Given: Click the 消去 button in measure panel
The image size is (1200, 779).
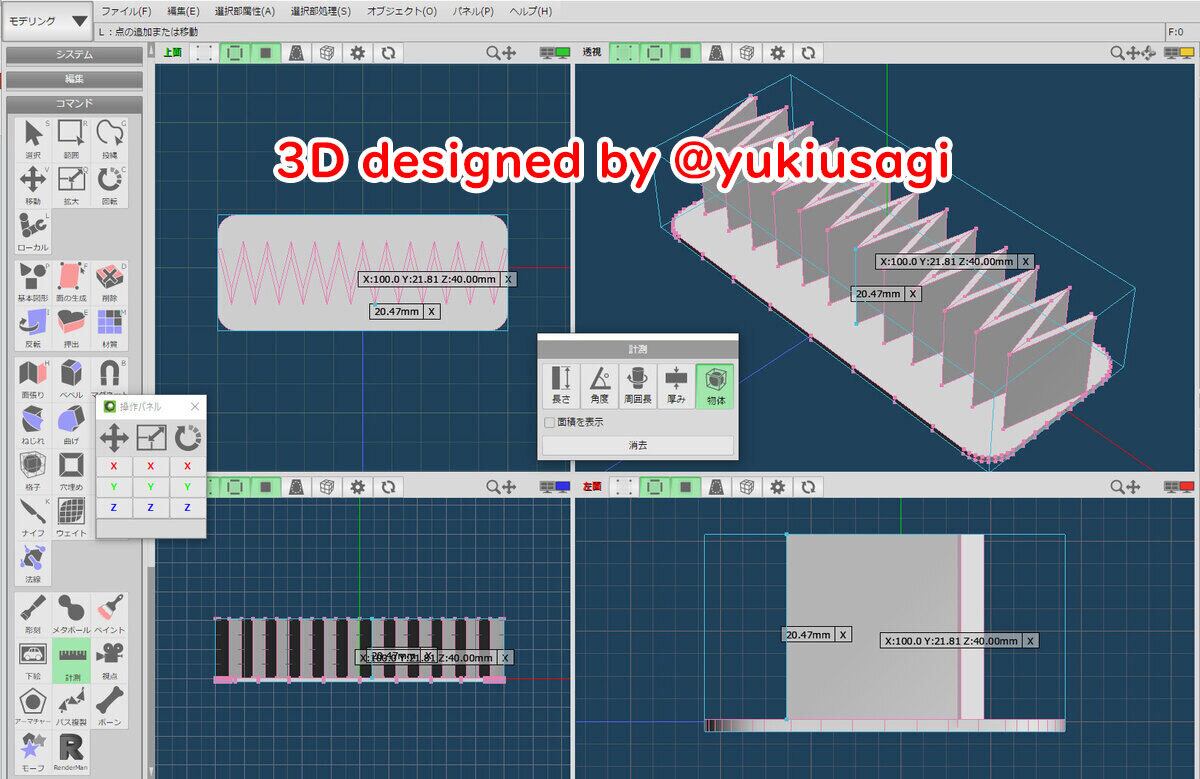Looking at the screenshot, I should (637, 445).
